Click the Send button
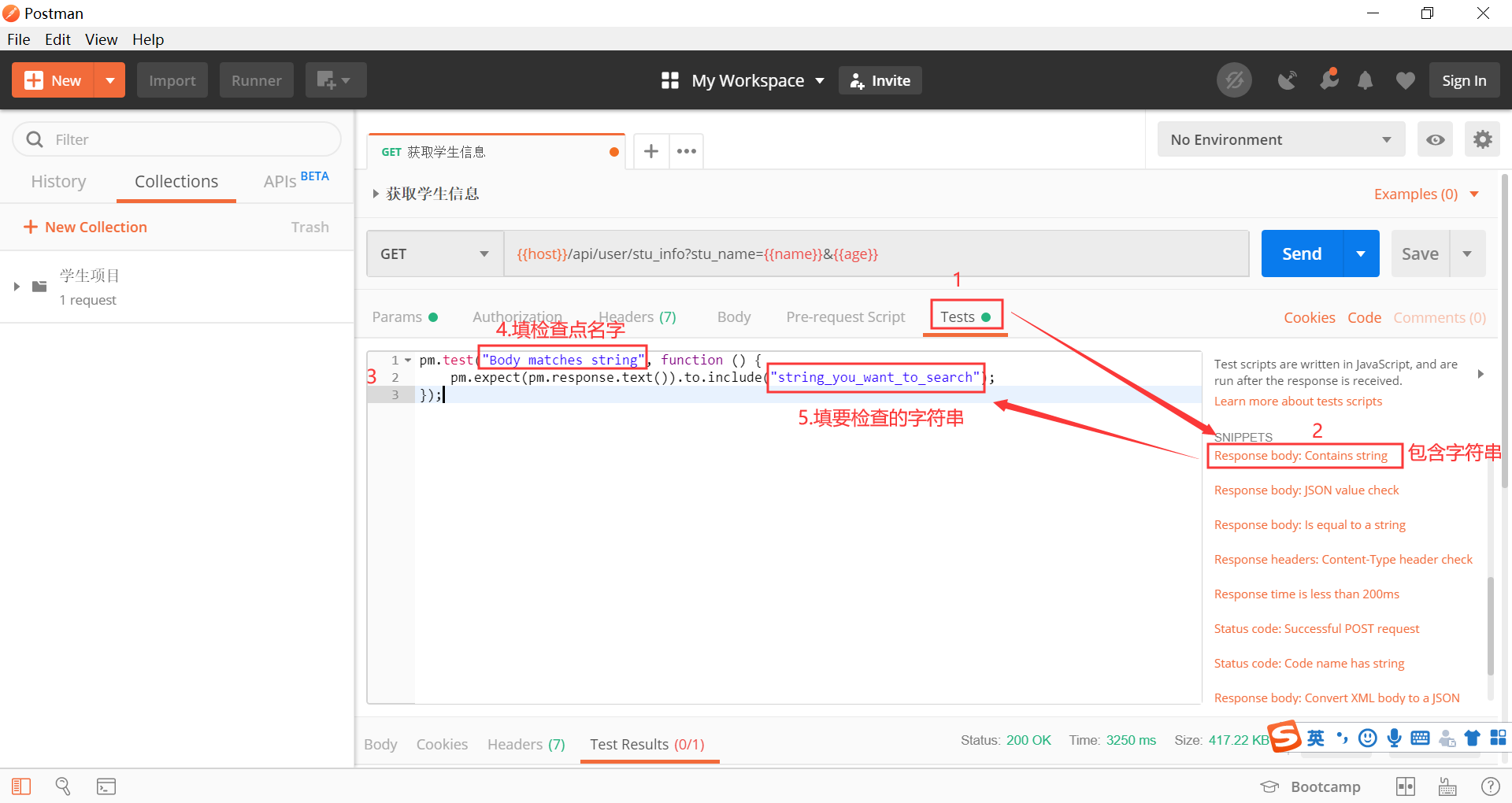 [x=1302, y=253]
